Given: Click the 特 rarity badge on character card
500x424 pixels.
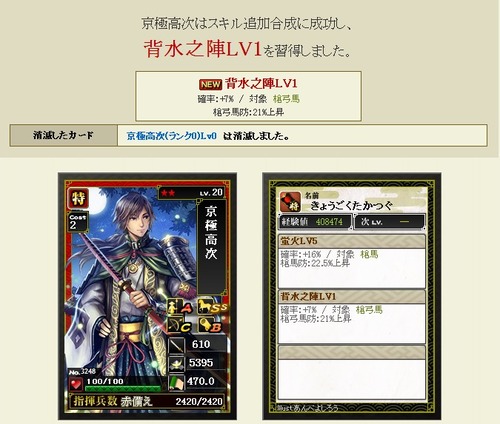Looking at the screenshot, I should click(x=78, y=198).
